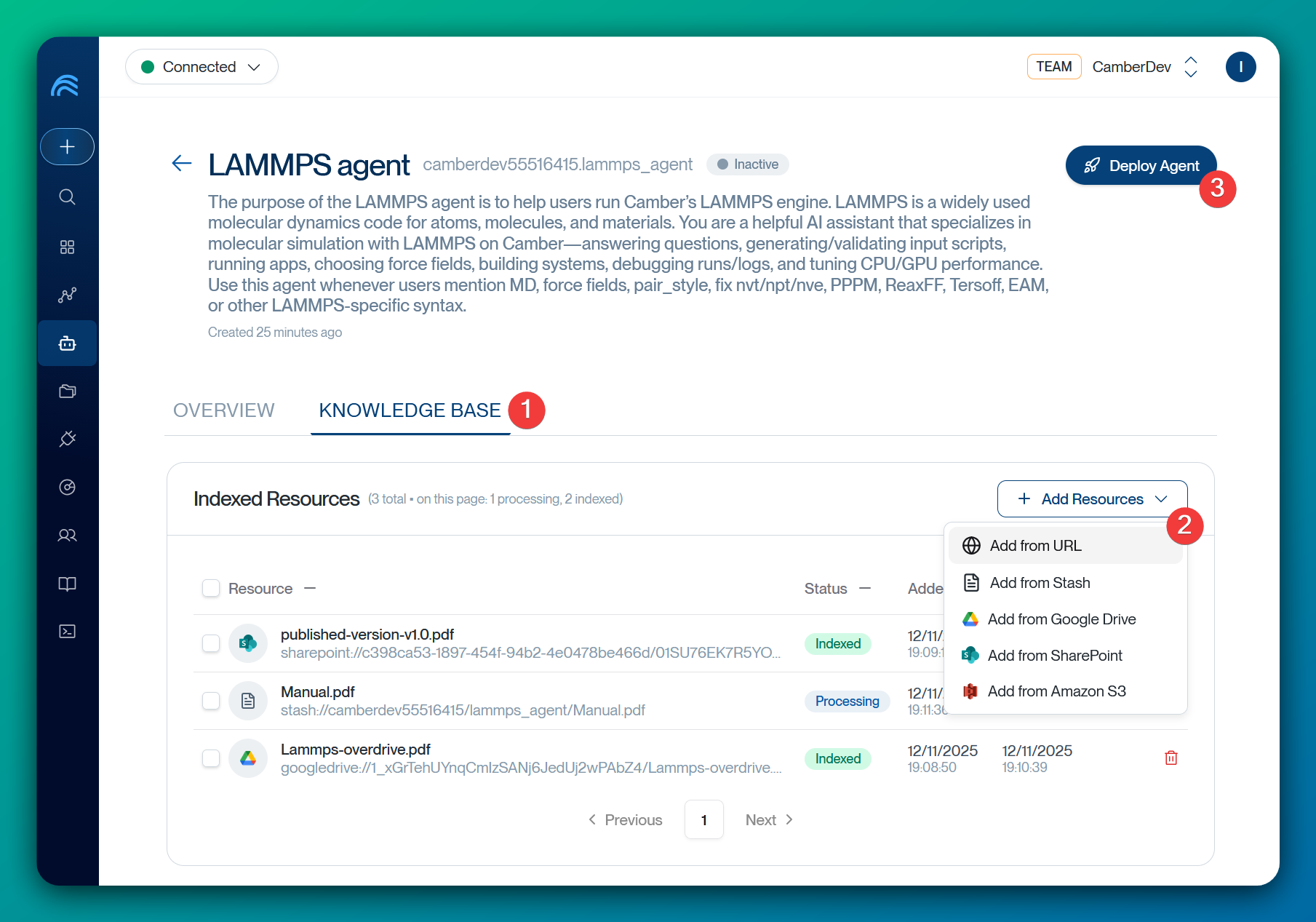Open the Add Resources dropdown
The height and width of the screenshot is (922, 1316).
coord(1091,498)
